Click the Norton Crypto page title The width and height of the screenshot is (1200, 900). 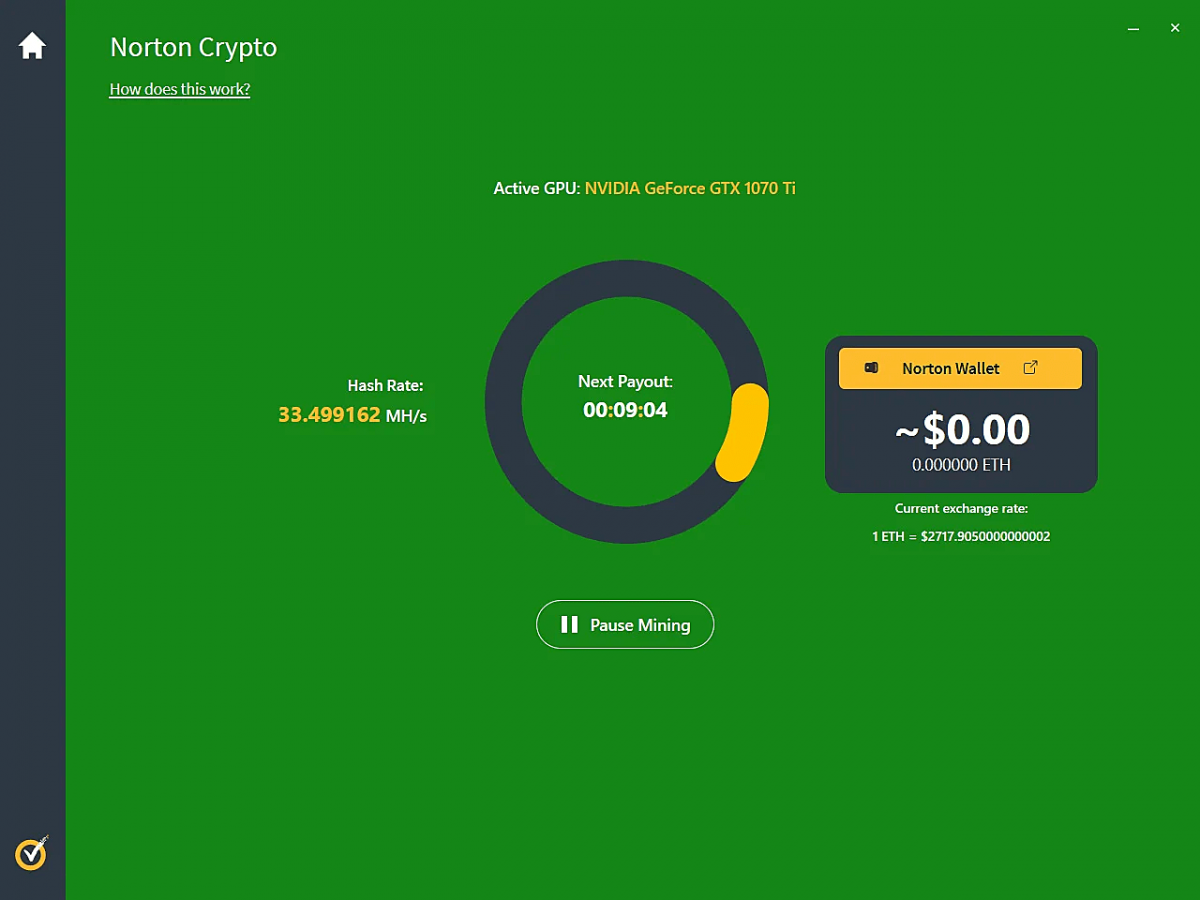(x=193, y=47)
